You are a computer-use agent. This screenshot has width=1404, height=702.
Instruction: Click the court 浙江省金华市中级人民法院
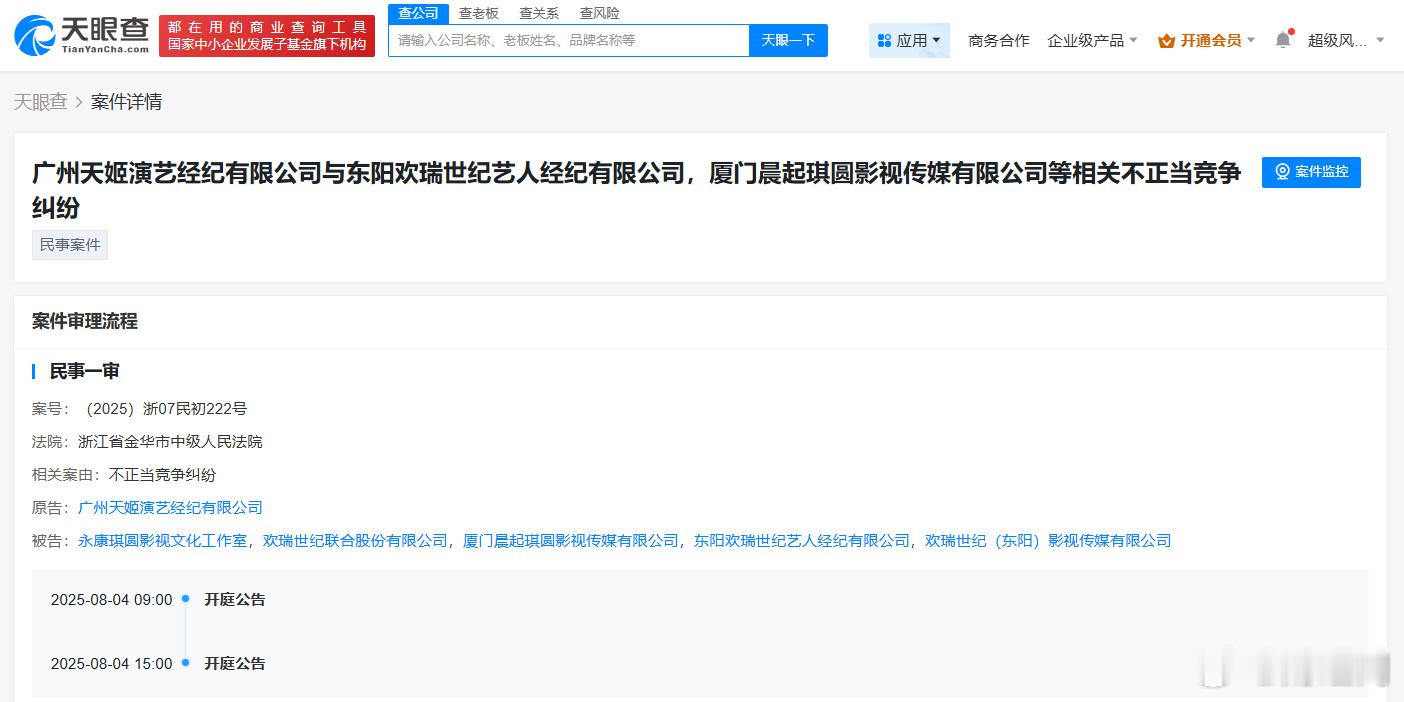pos(170,442)
